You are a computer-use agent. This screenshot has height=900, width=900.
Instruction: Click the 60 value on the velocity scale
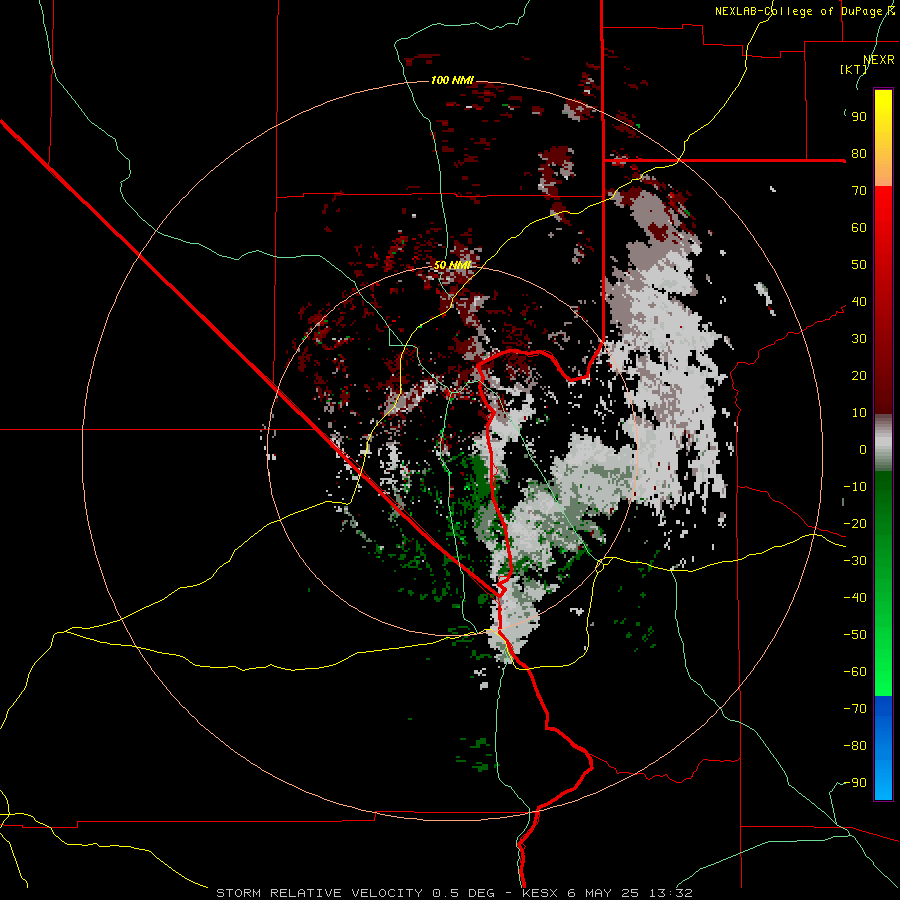point(859,228)
